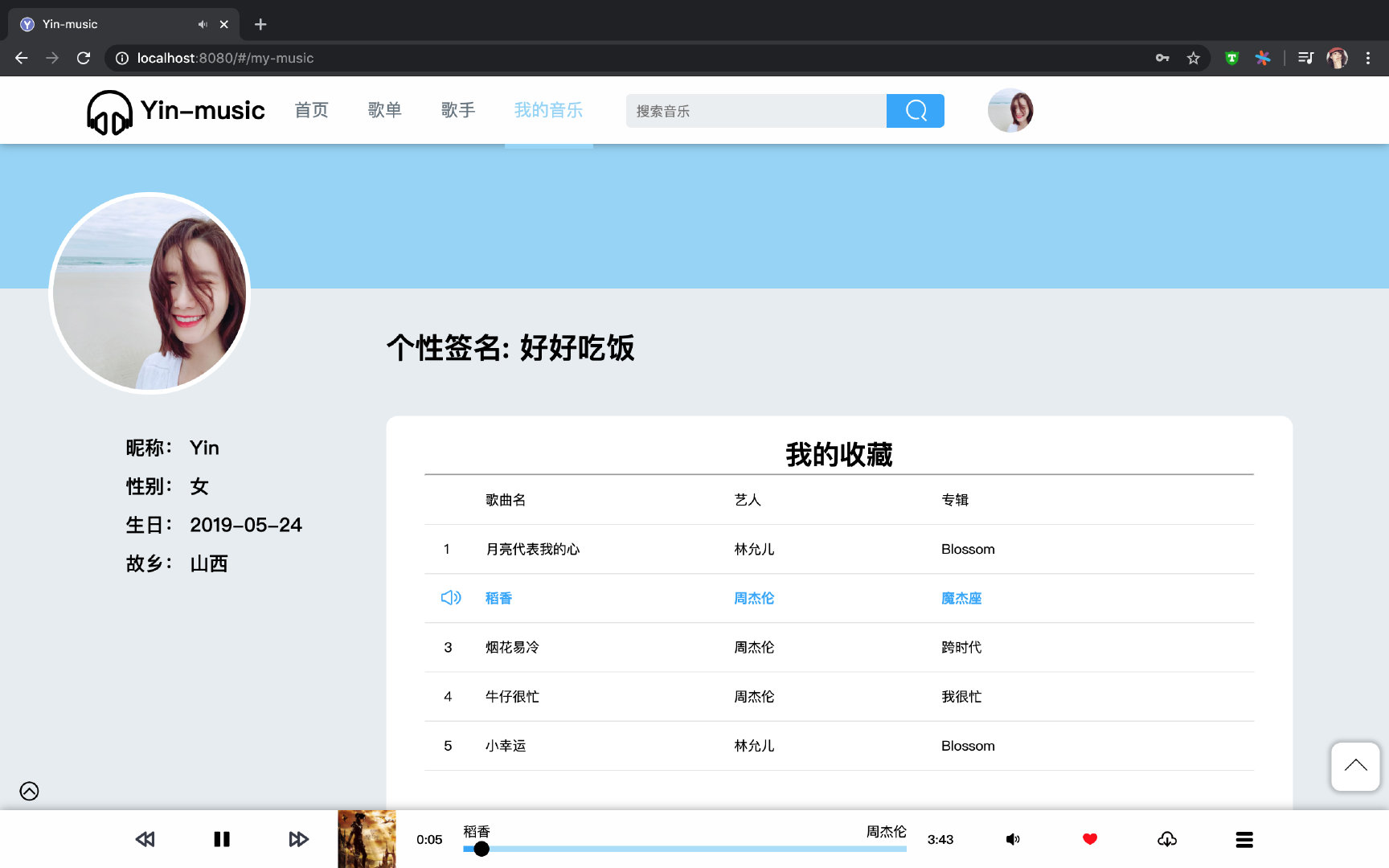1389x868 pixels.
Task: Skip to the previous track
Action: click(145, 839)
